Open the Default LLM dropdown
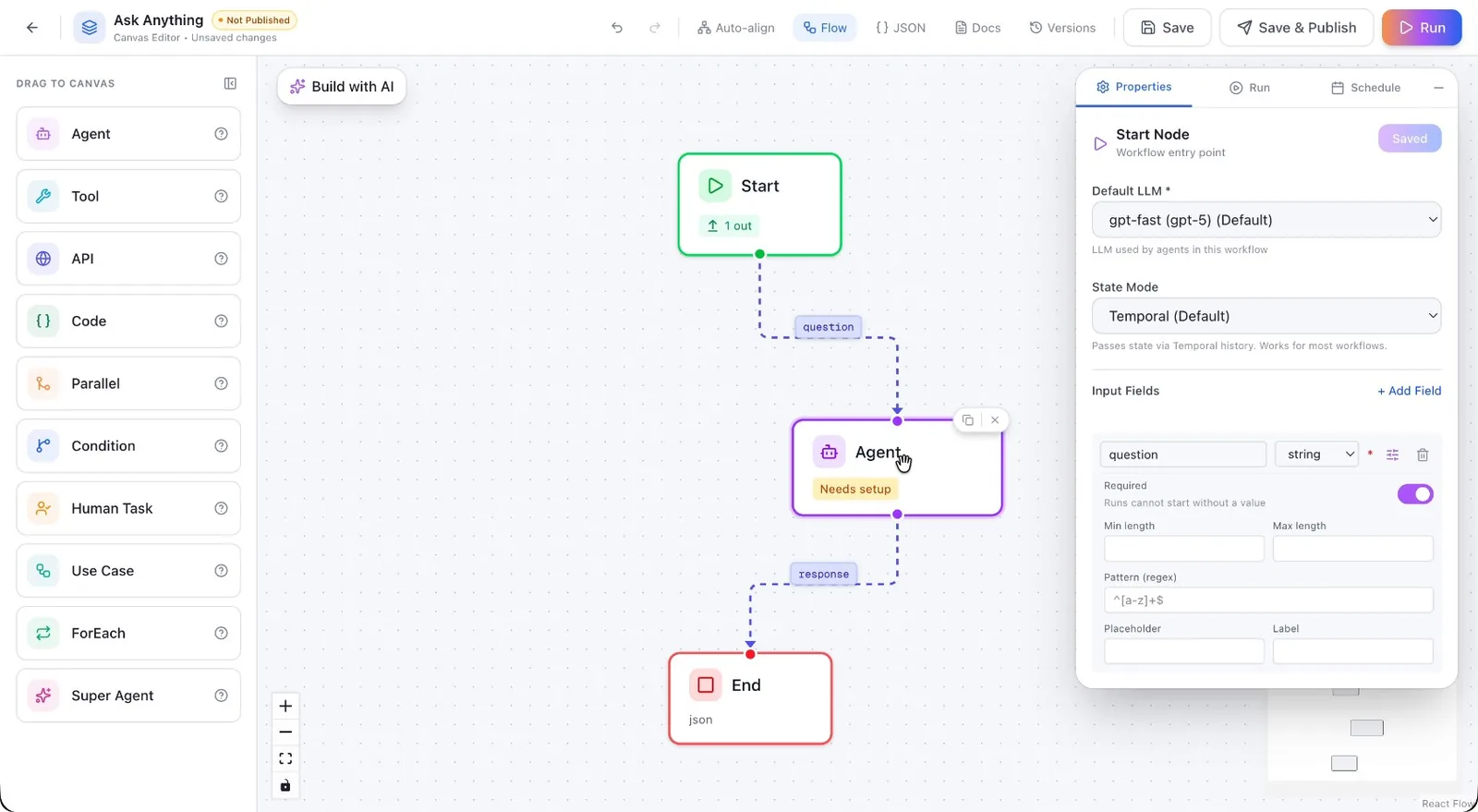Viewport: 1478px width, 812px height. [x=1266, y=220]
